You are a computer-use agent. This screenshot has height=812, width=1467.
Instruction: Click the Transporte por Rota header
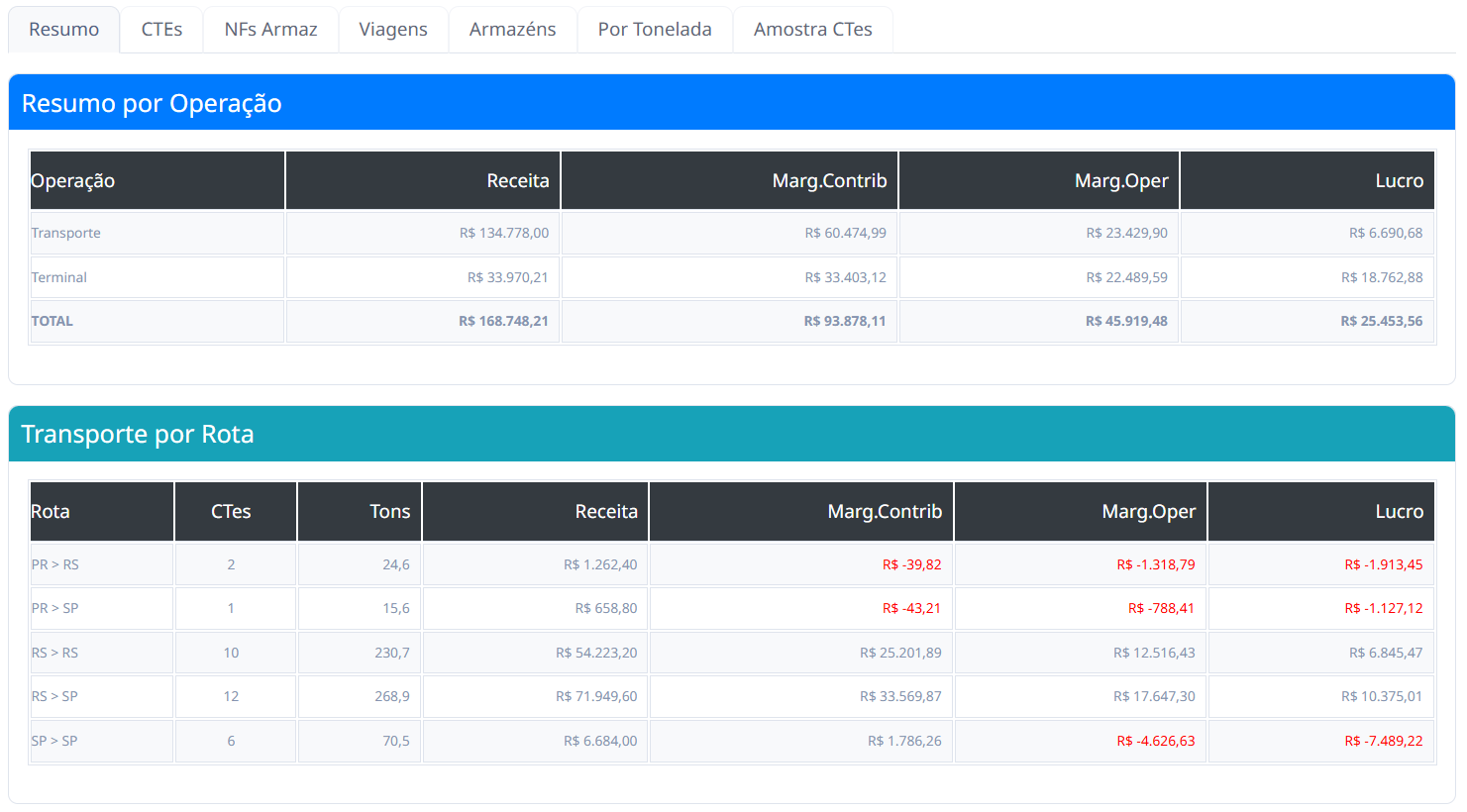click(x=138, y=435)
